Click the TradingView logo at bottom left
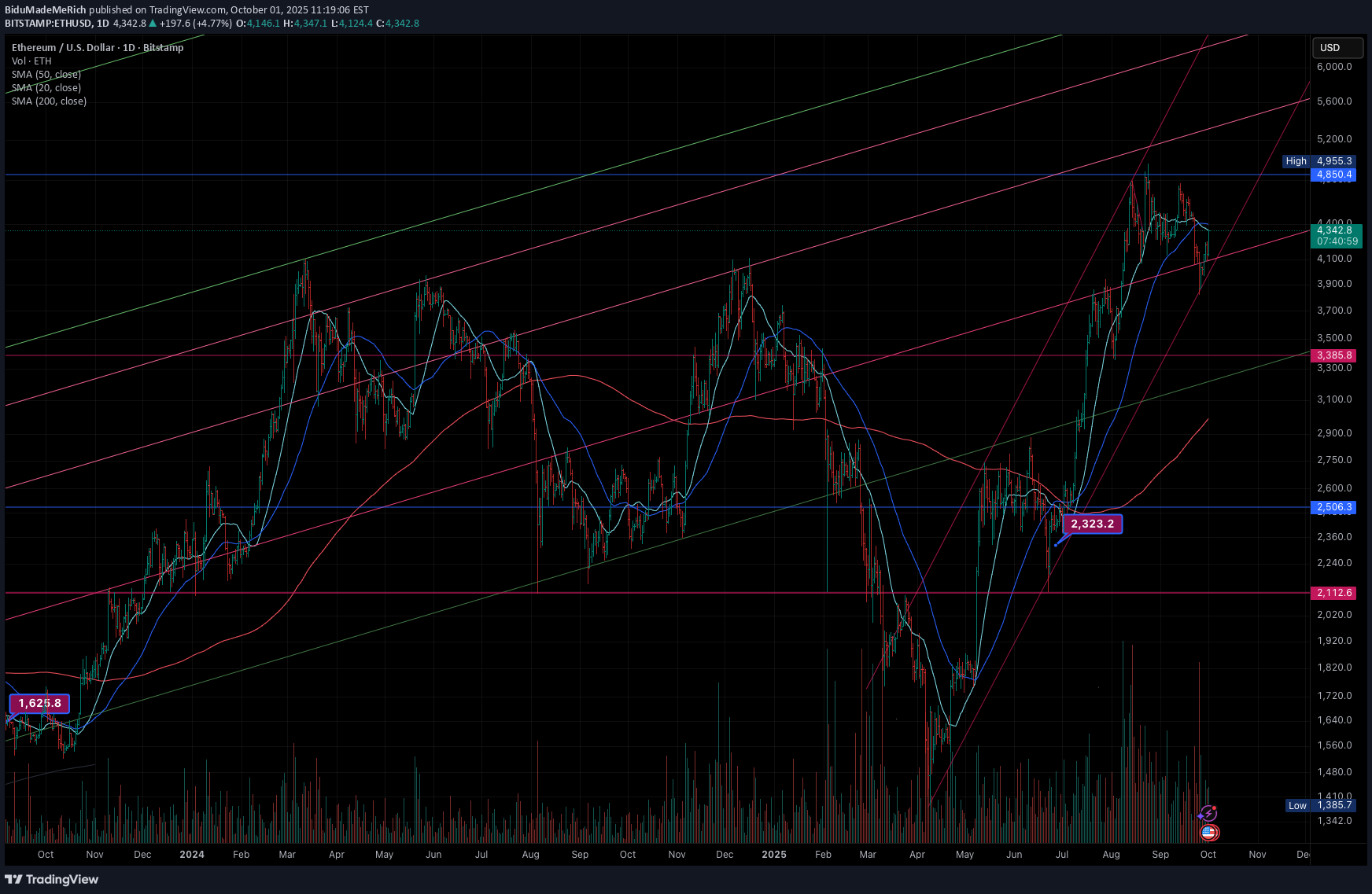This screenshot has width=1372, height=894. click(x=52, y=879)
